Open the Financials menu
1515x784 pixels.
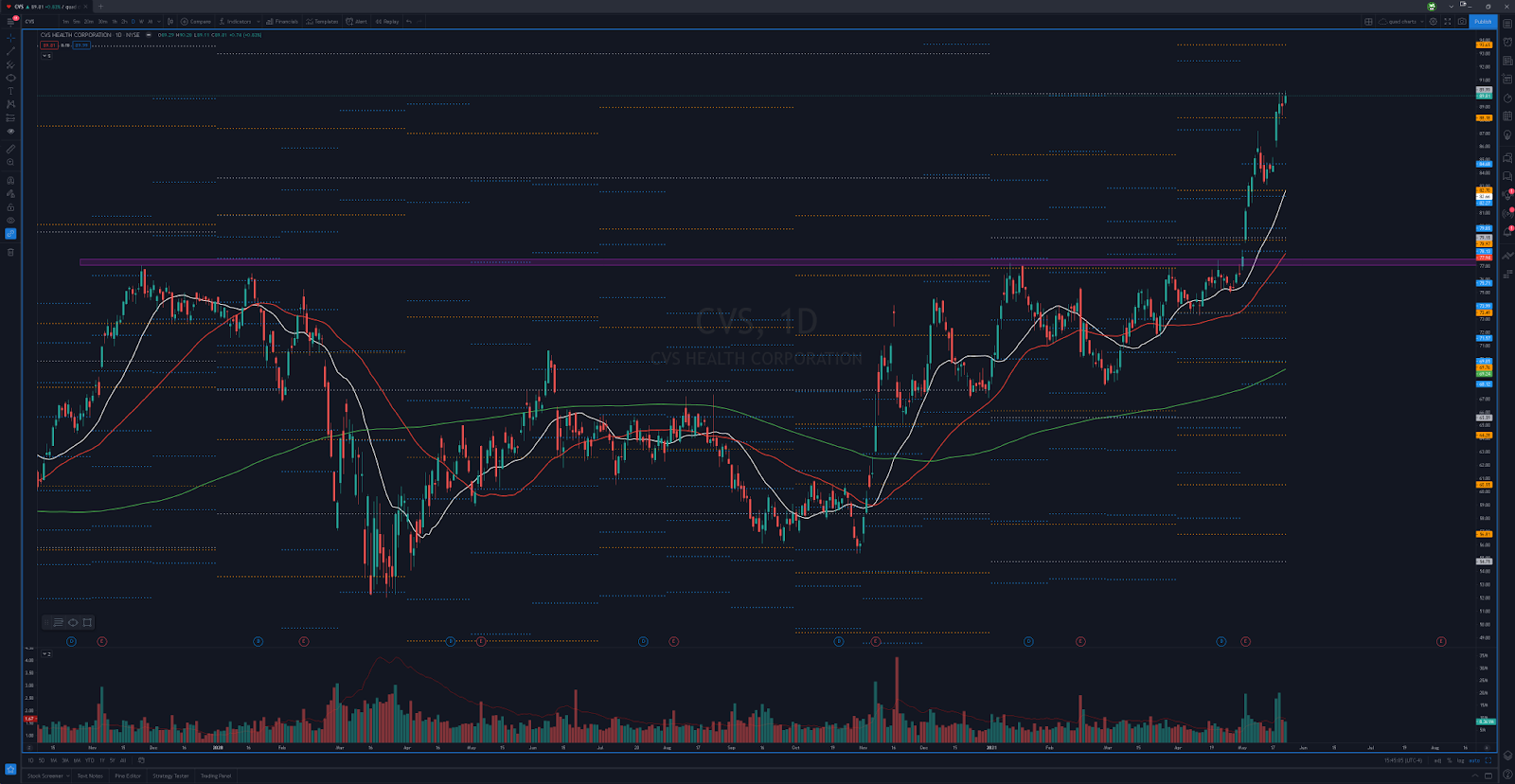[x=282, y=21]
